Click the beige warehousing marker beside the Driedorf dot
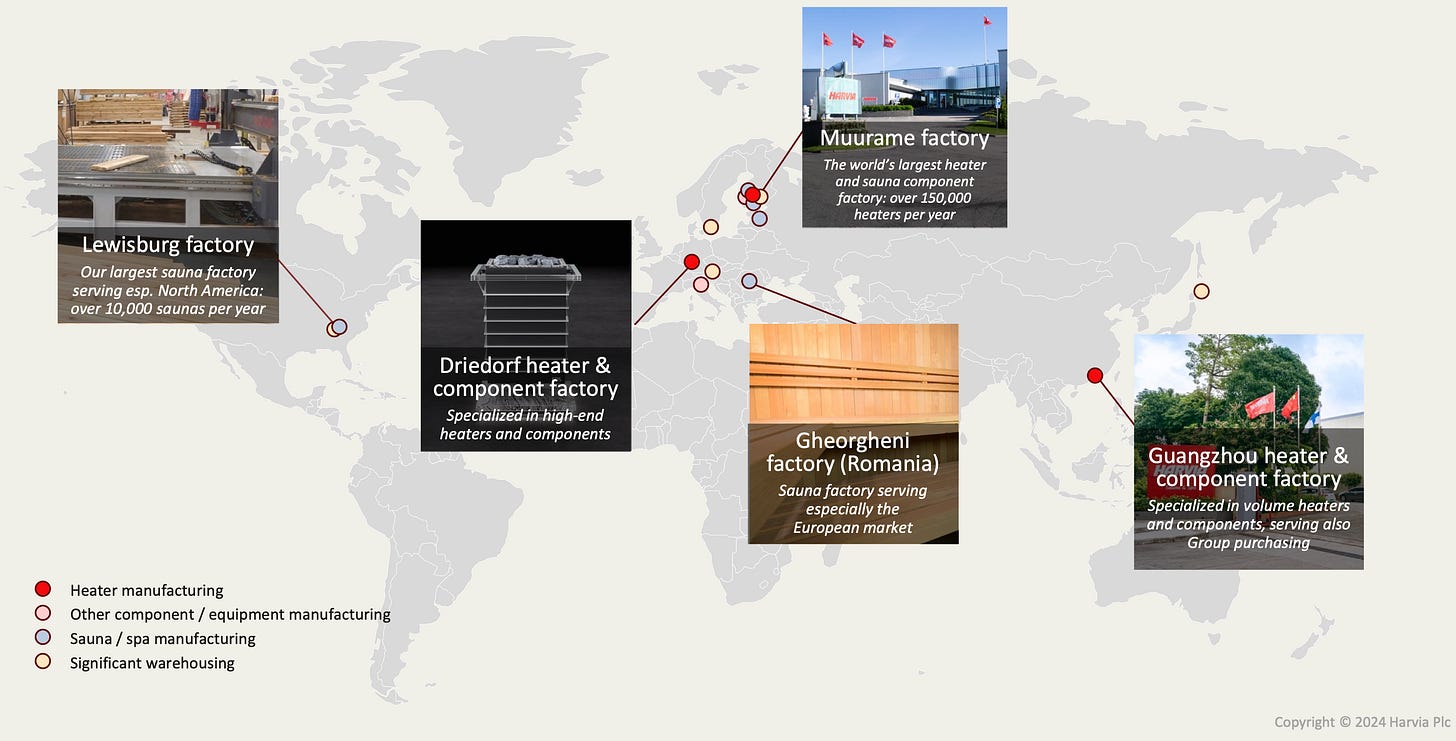 point(712,271)
